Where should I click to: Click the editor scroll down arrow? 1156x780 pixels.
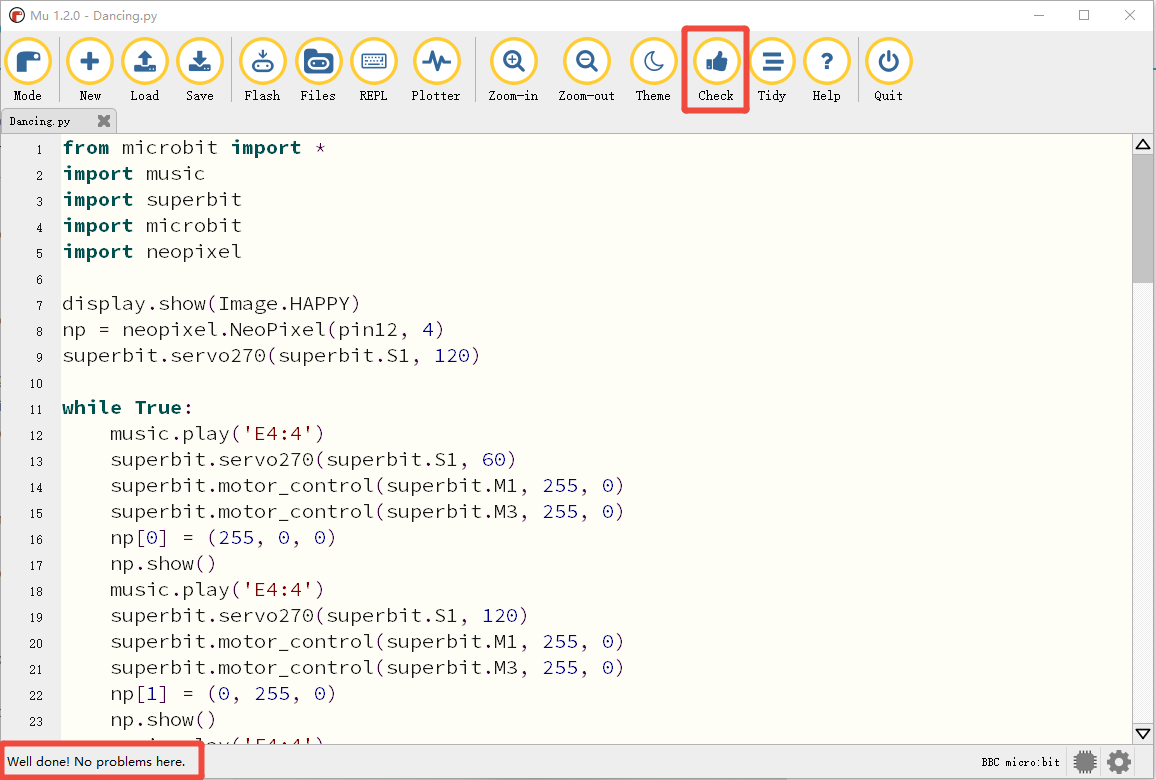pos(1143,733)
